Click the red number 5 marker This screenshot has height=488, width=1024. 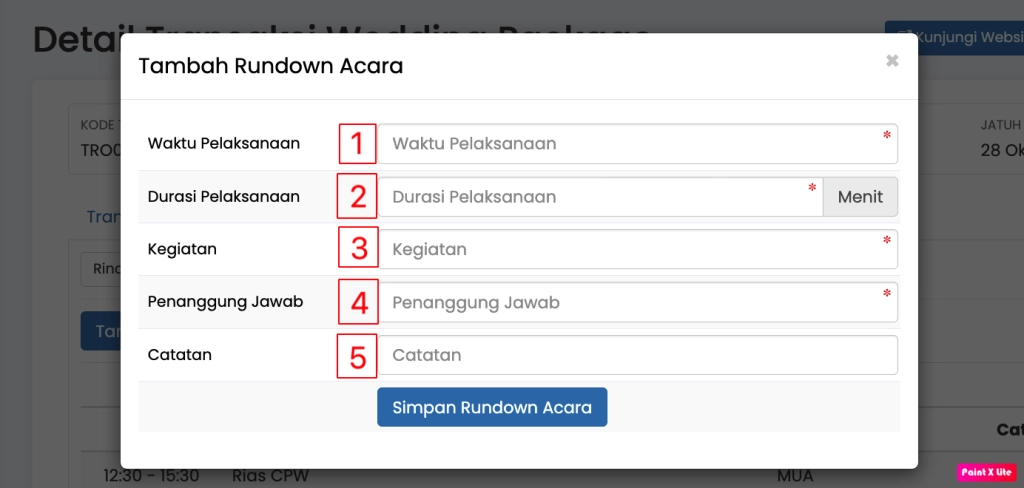pyautogui.click(x=357, y=355)
